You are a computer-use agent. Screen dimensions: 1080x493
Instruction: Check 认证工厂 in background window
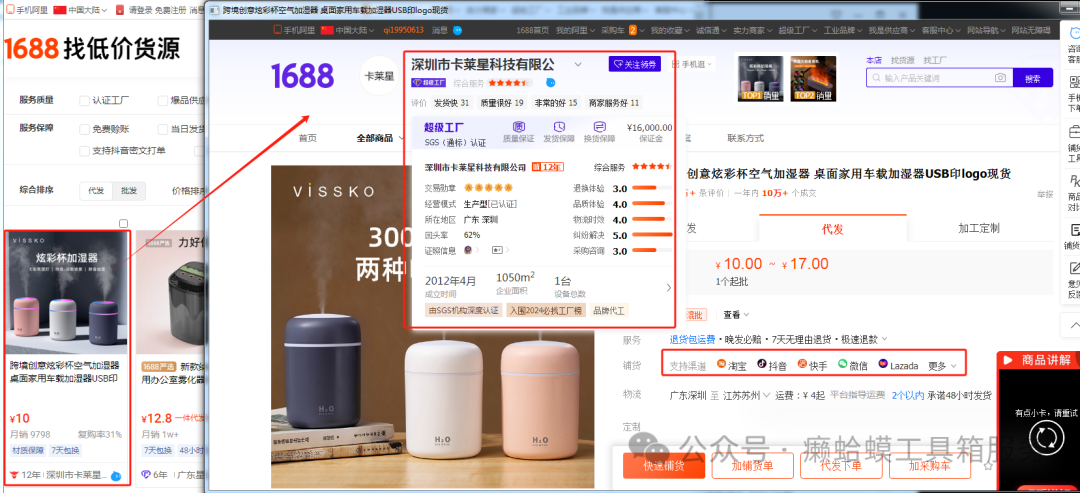(x=85, y=101)
